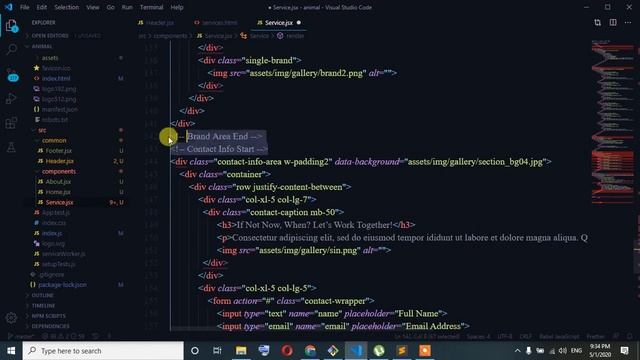Image resolution: width=640 pixels, height=360 pixels.
Task: Click the volume icon in system tray
Action: coord(563,351)
